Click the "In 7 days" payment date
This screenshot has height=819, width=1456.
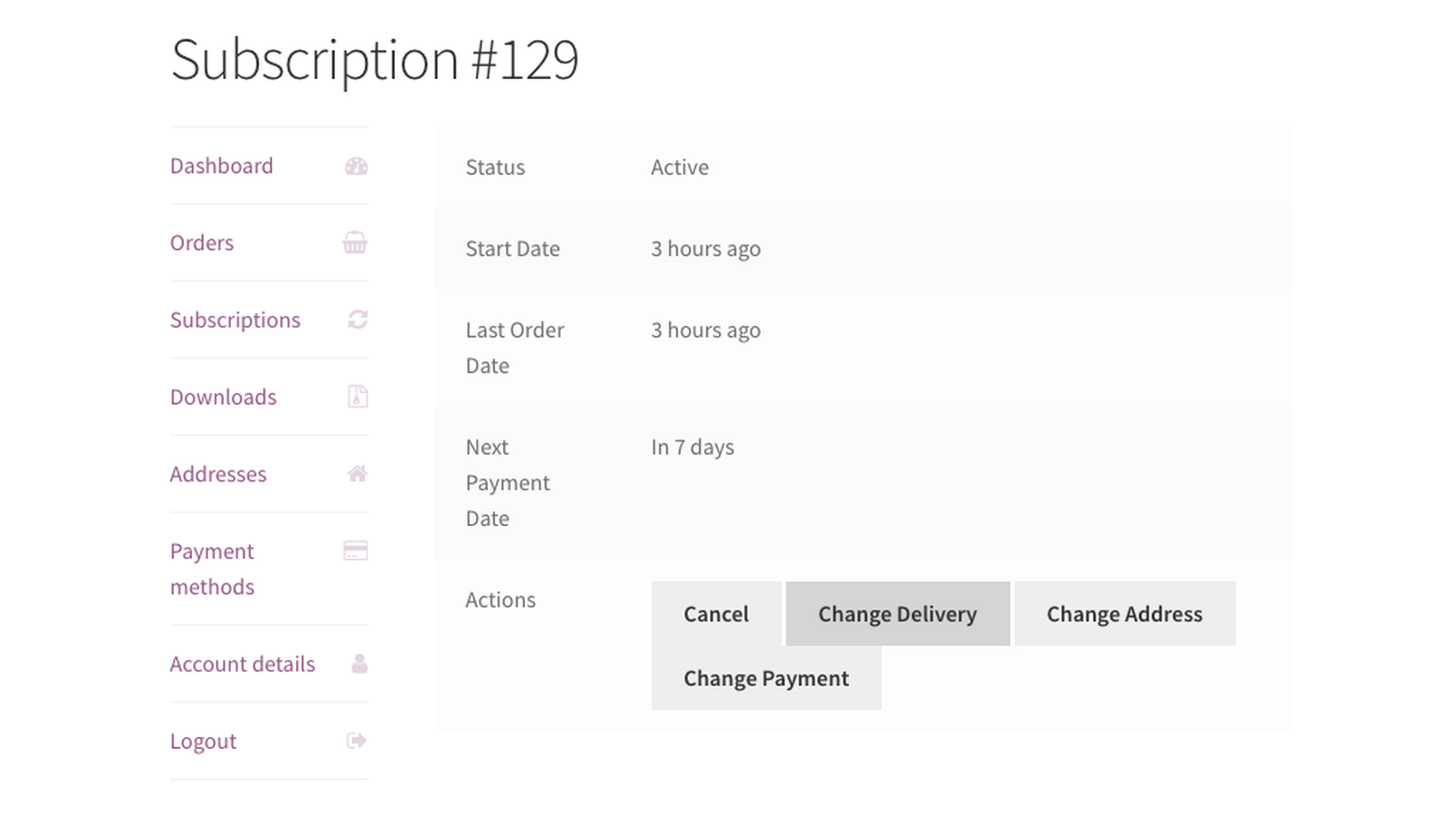(x=693, y=448)
